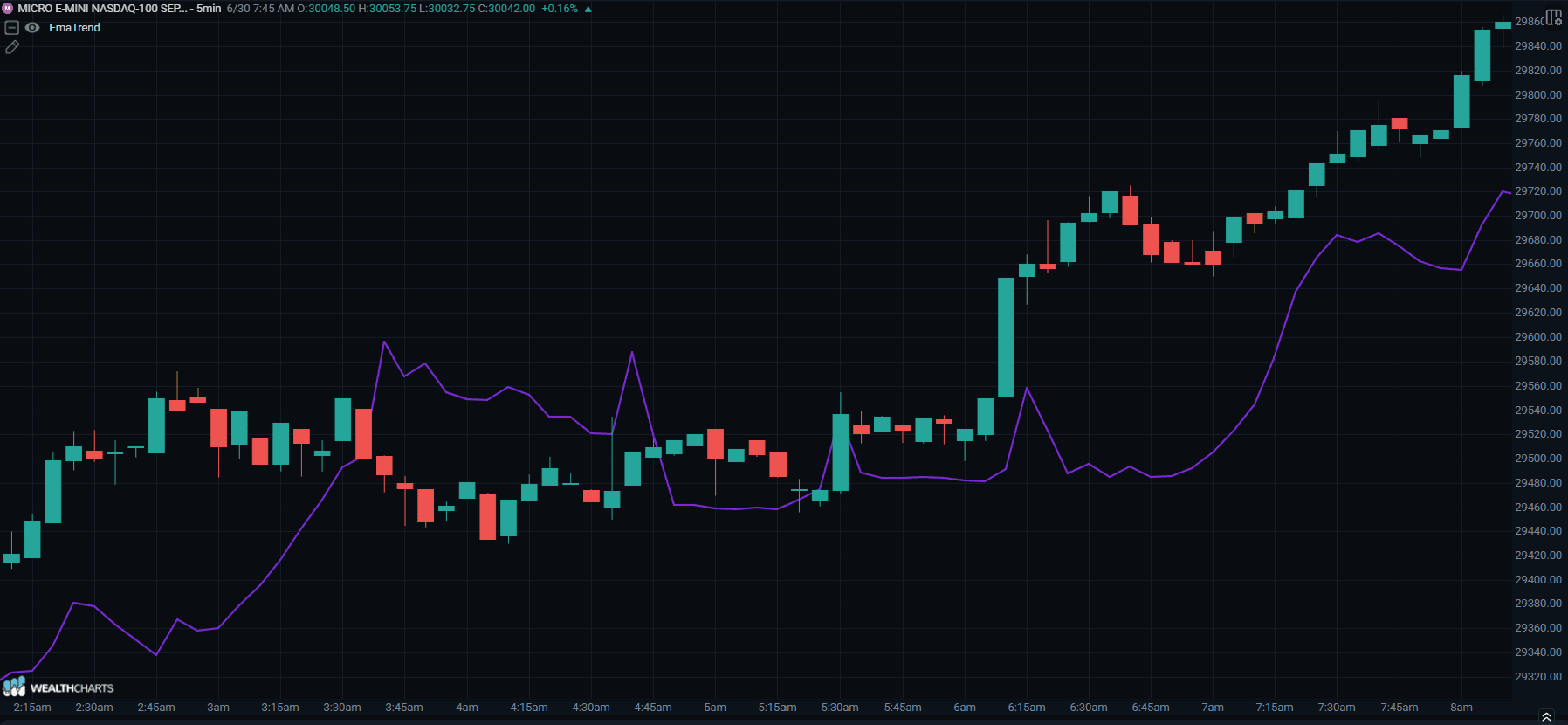Select the EmaTrend indicator label
This screenshot has width=1568, height=725.
[74, 28]
